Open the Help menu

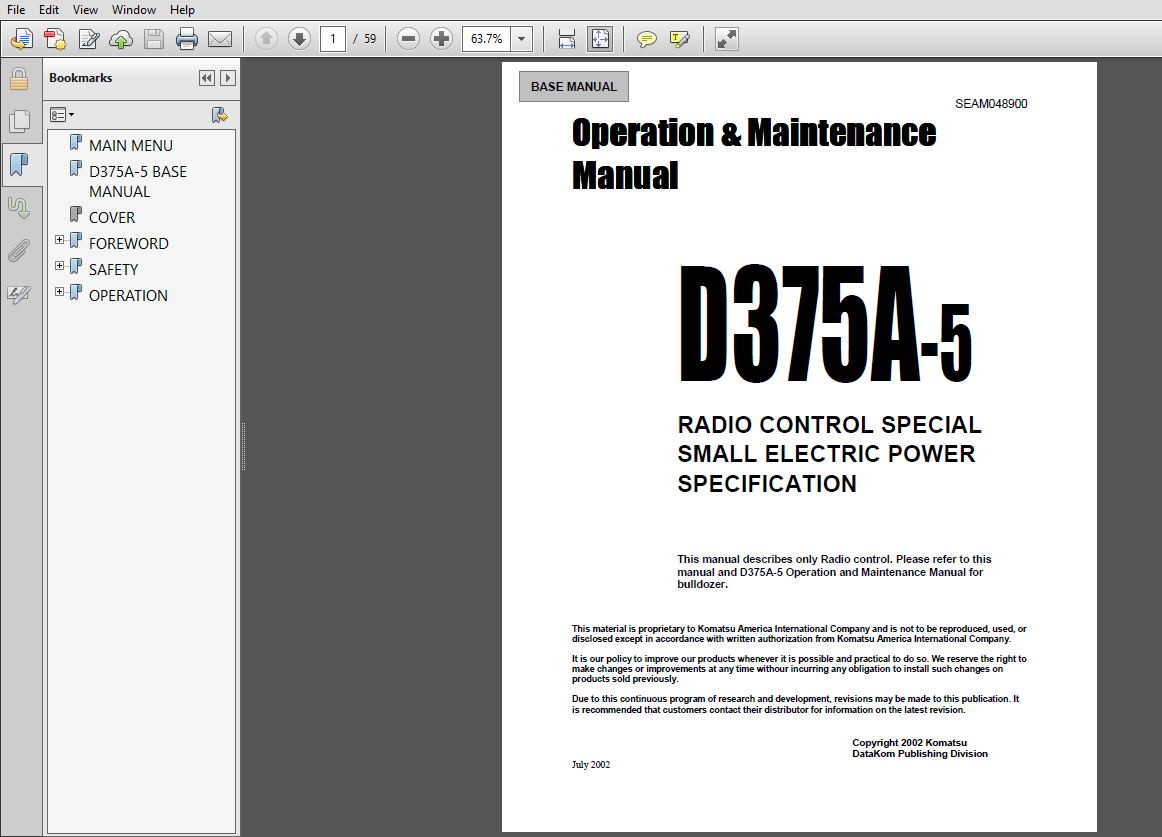[x=182, y=10]
